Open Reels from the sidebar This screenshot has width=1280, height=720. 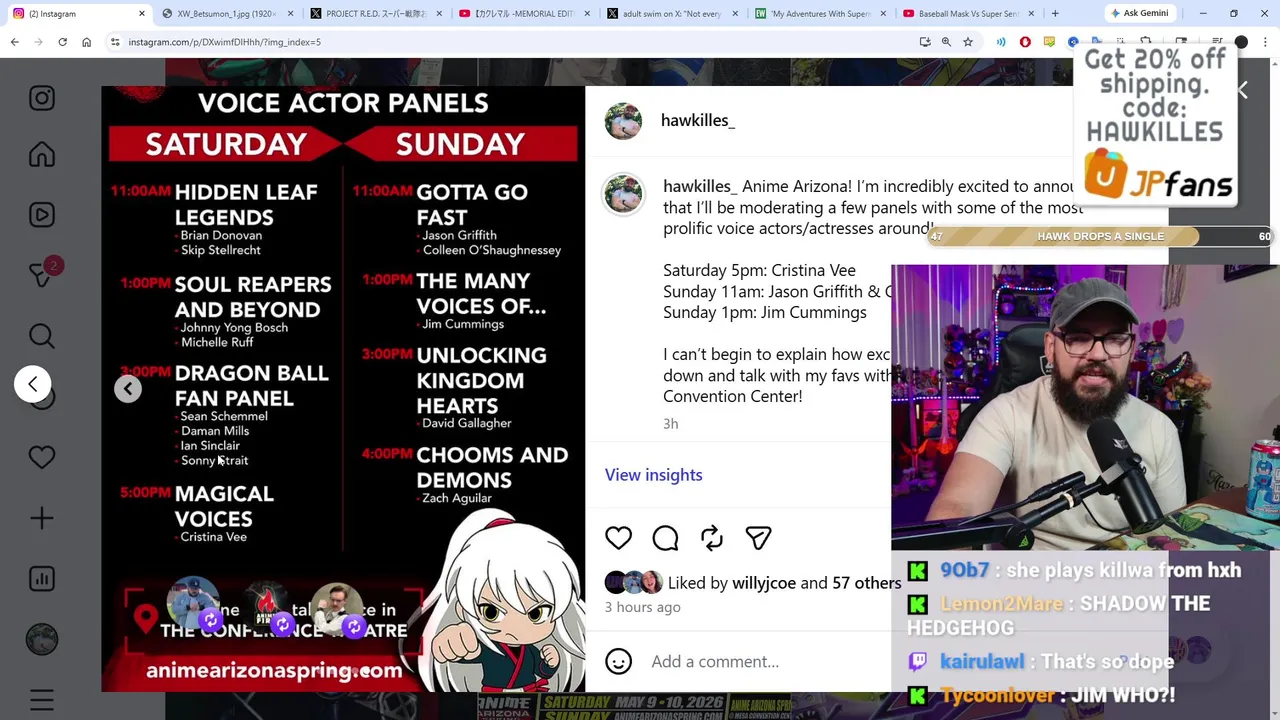(42, 215)
